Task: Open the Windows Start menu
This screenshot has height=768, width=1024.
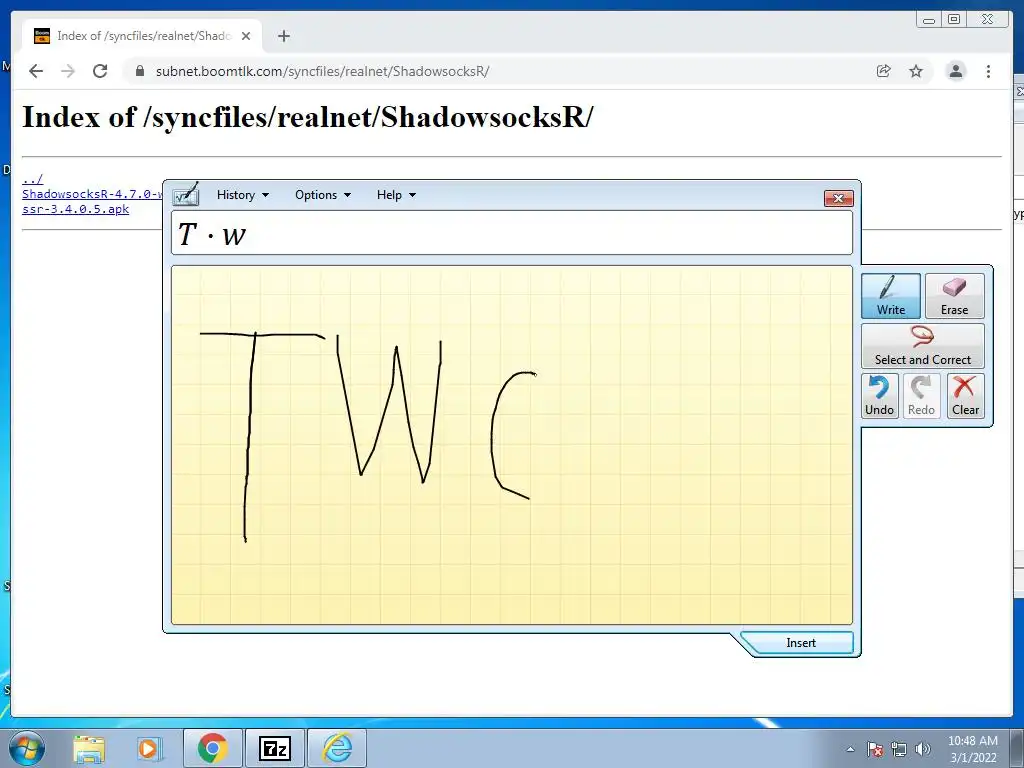Action: pyautogui.click(x=27, y=748)
